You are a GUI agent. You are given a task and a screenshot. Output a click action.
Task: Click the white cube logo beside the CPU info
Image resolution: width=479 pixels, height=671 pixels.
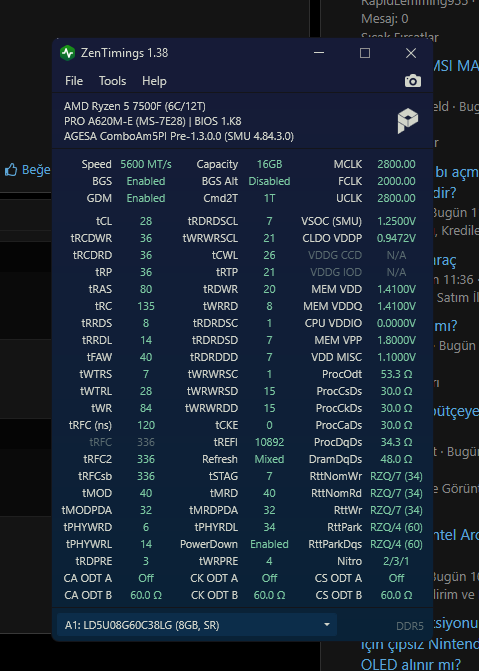click(x=408, y=120)
